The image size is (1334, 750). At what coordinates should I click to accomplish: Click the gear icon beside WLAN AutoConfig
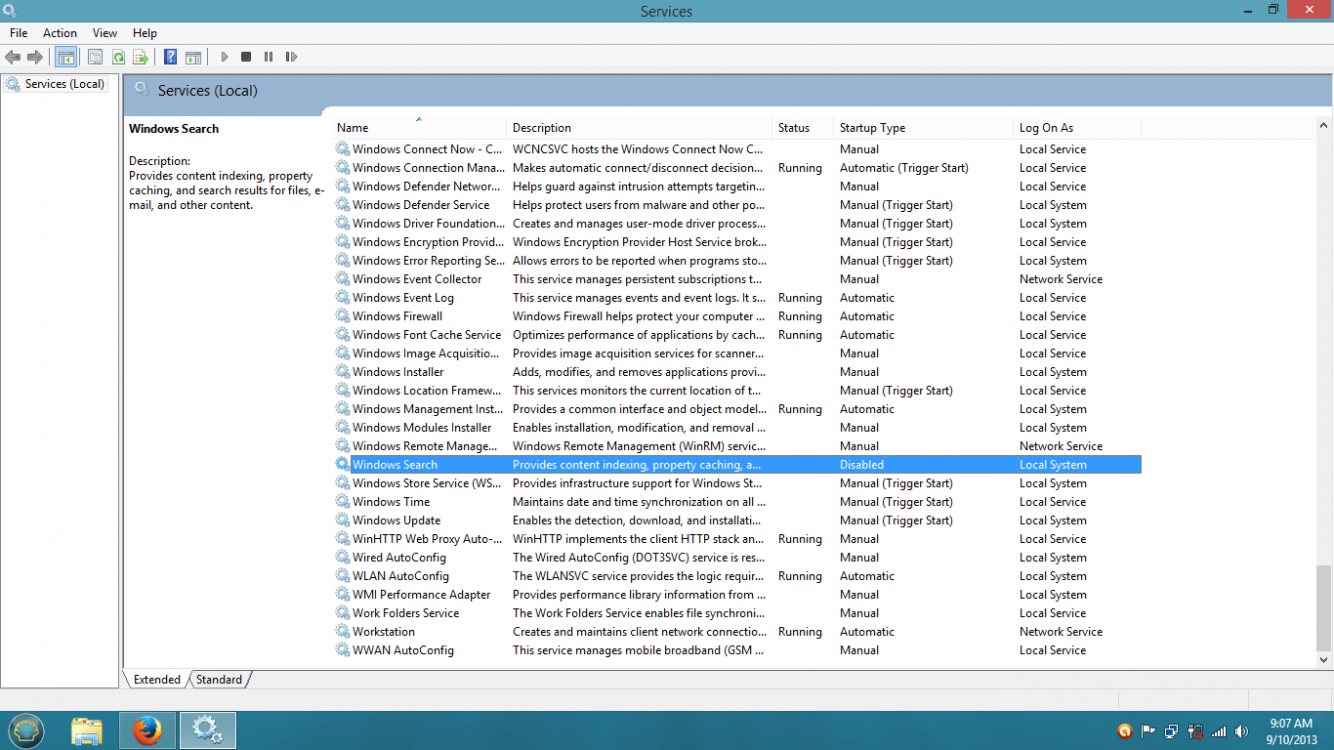[343, 576]
